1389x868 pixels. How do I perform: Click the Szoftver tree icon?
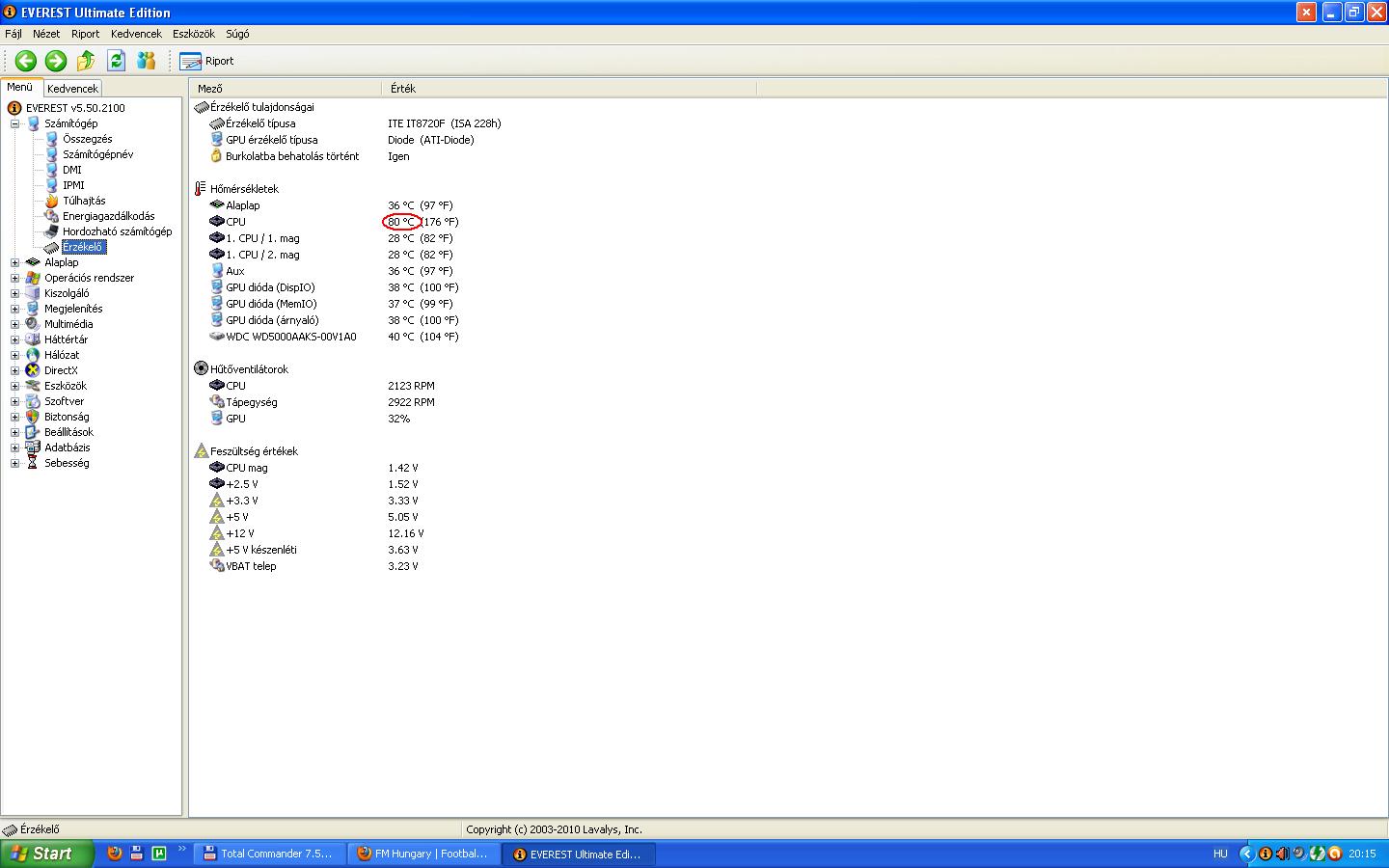click(33, 401)
